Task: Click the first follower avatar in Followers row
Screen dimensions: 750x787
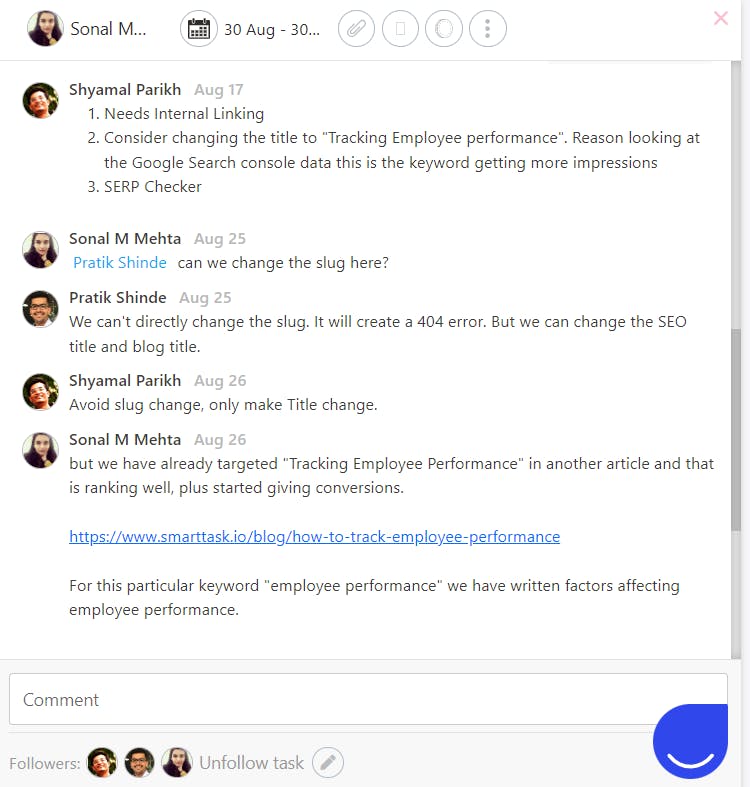Action: click(x=102, y=763)
